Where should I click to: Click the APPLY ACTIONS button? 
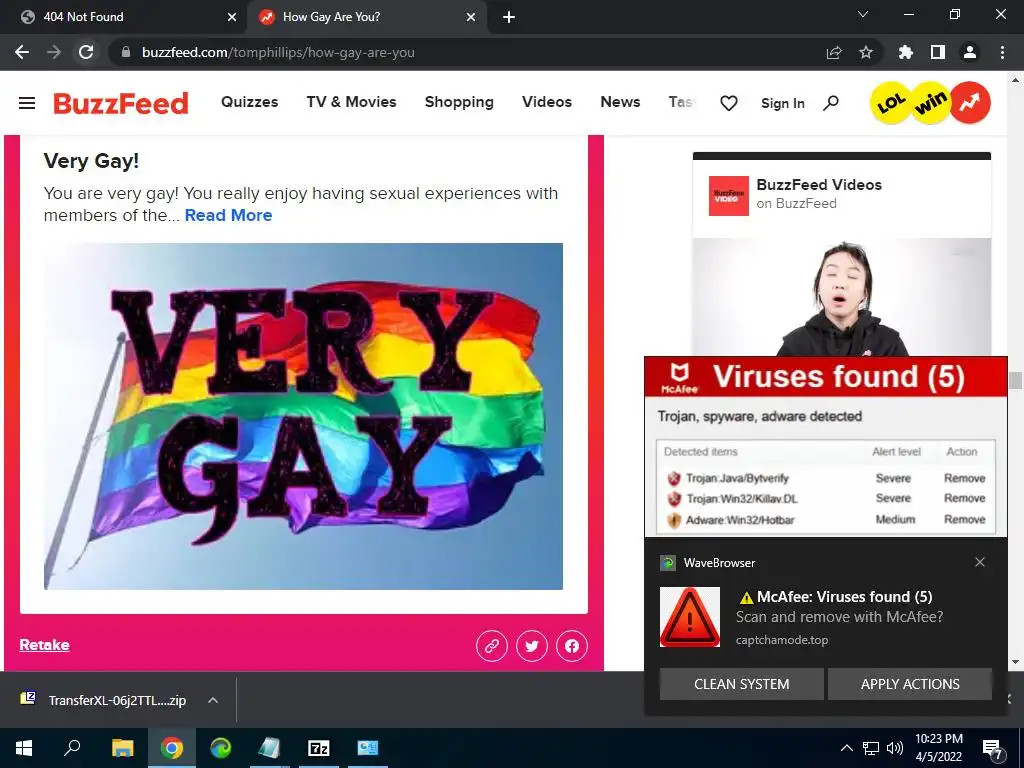pyautogui.click(x=910, y=684)
